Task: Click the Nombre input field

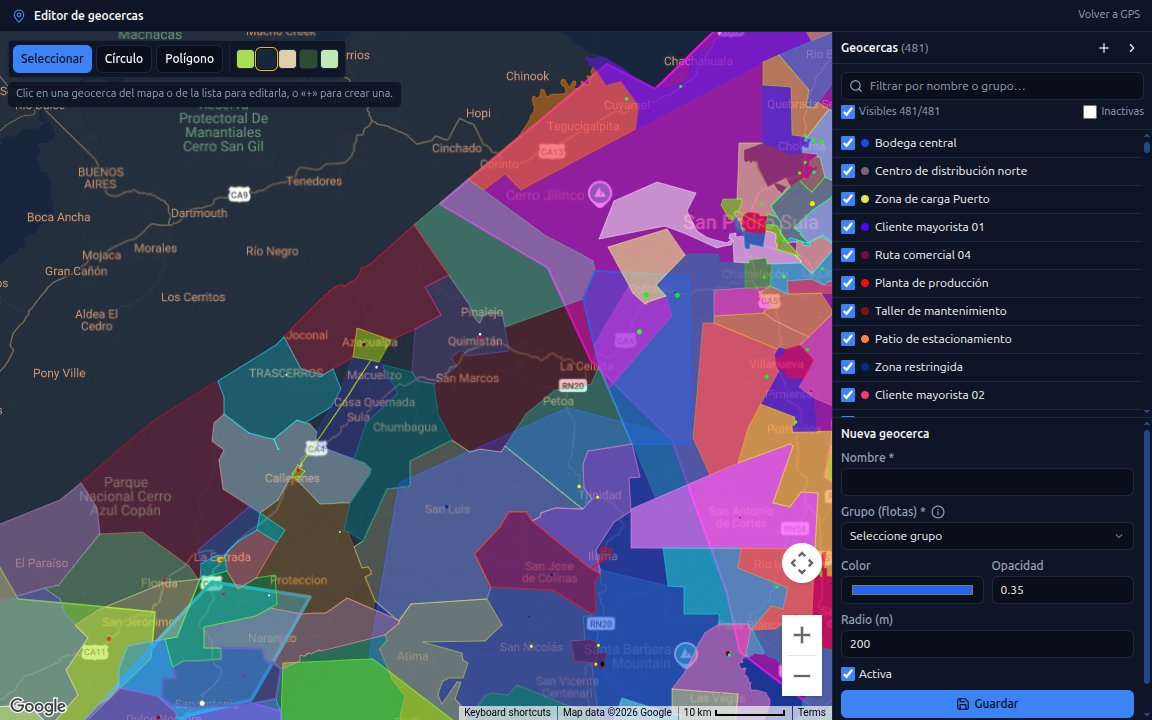Action: 987,483
